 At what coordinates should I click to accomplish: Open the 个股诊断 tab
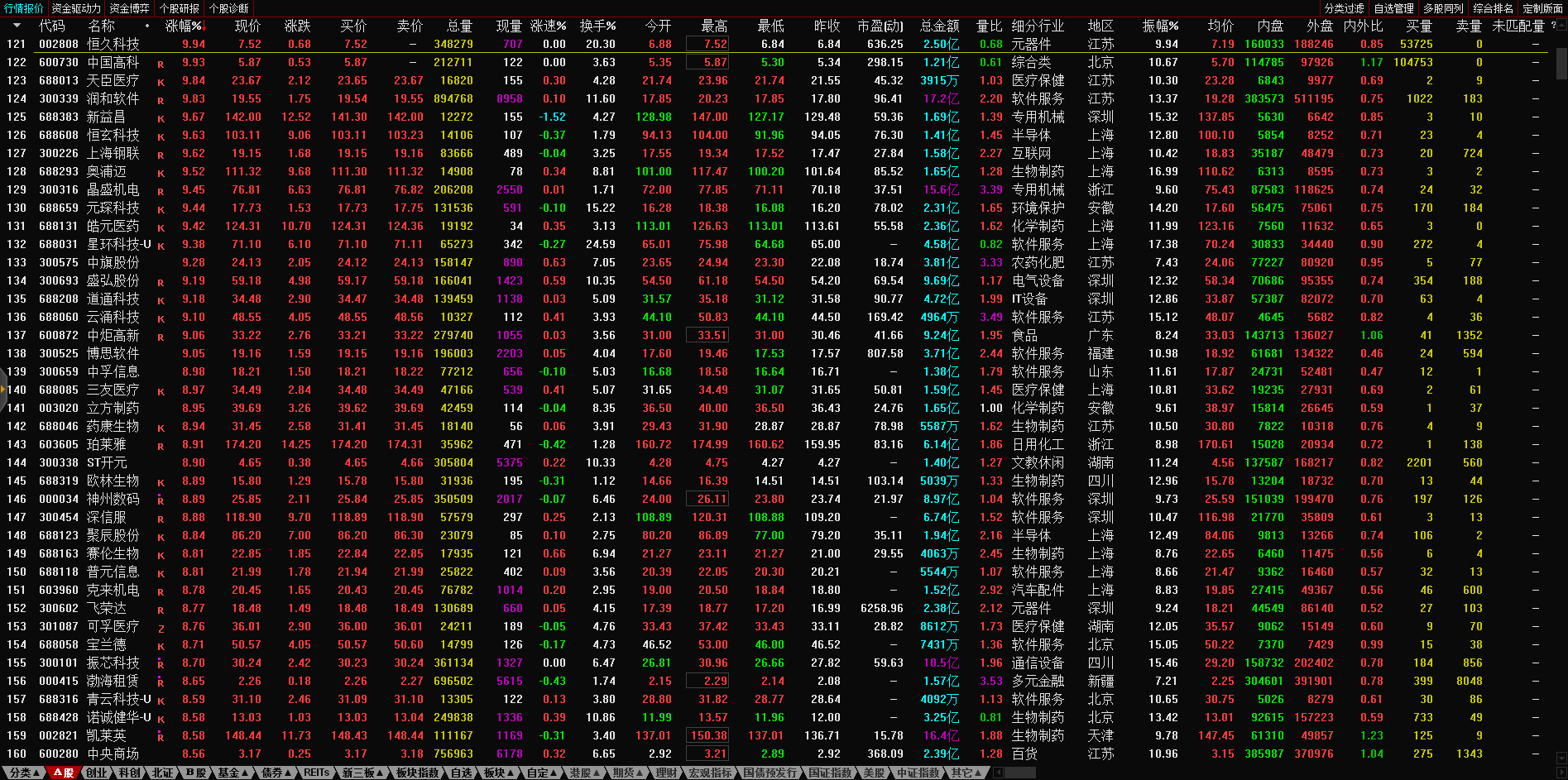(228, 8)
